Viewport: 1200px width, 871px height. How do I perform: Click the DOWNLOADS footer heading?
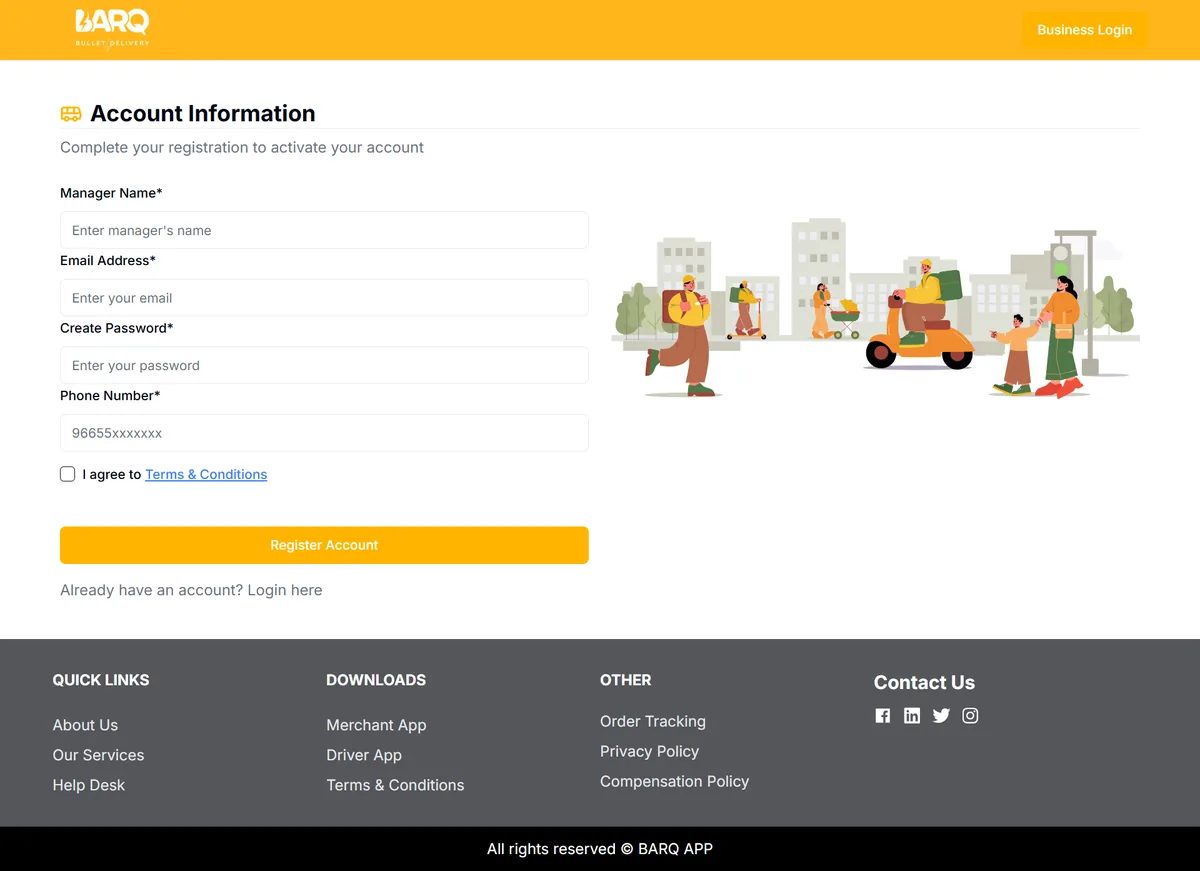click(376, 680)
